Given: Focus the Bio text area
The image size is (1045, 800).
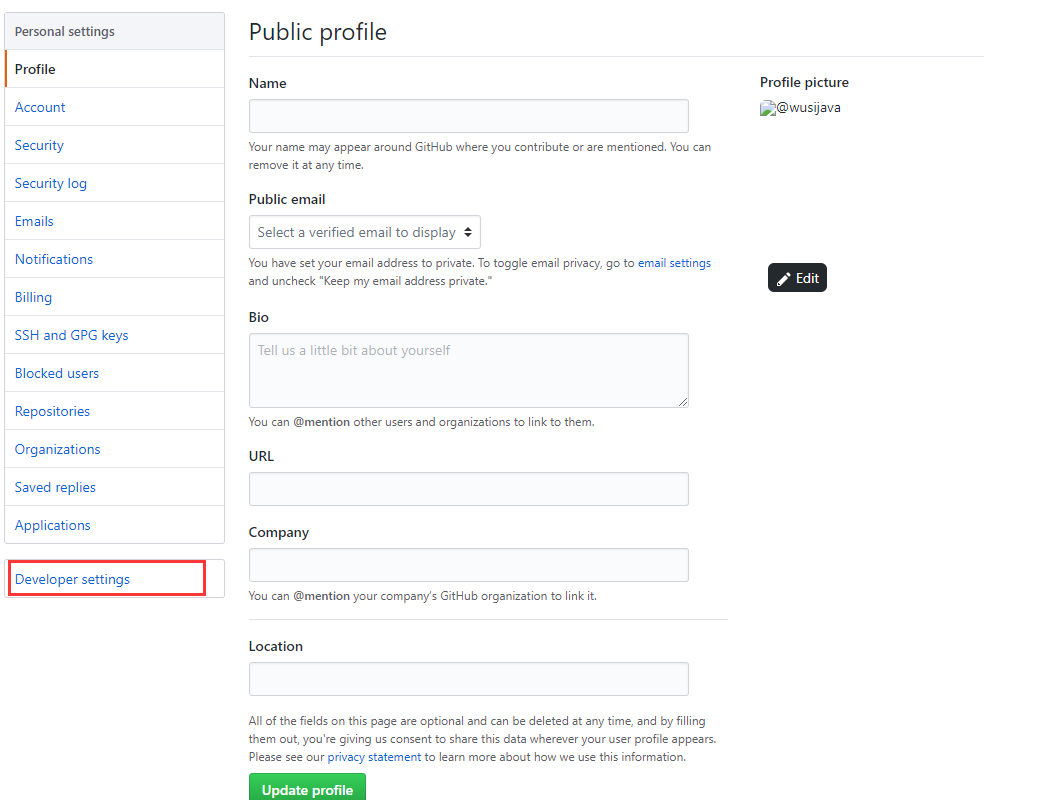Looking at the screenshot, I should coord(468,370).
